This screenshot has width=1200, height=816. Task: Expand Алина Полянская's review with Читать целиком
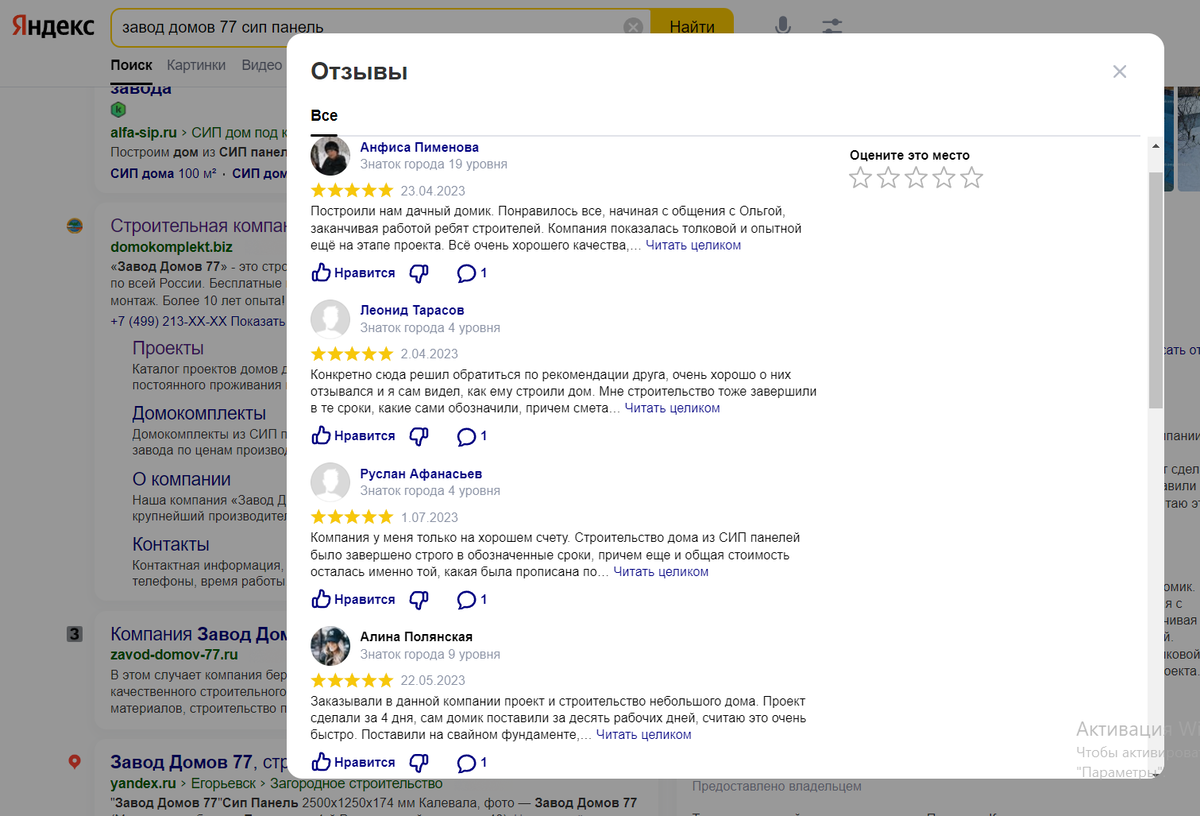click(644, 735)
